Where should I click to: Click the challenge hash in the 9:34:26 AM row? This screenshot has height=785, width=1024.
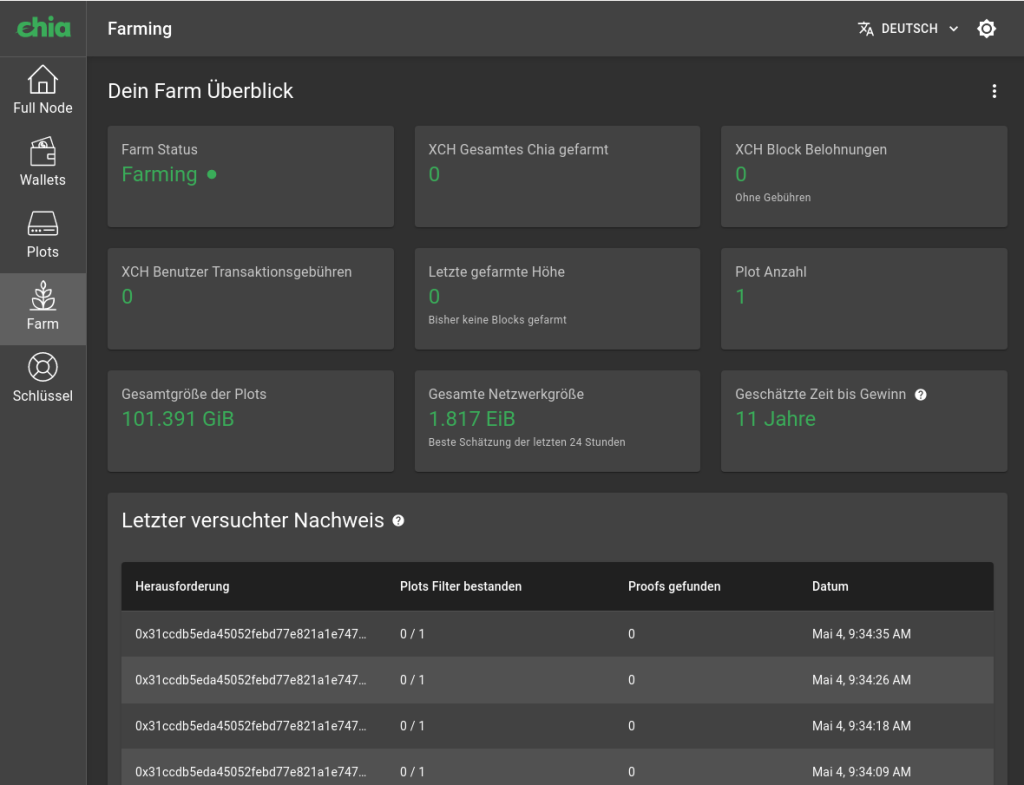tap(250, 680)
